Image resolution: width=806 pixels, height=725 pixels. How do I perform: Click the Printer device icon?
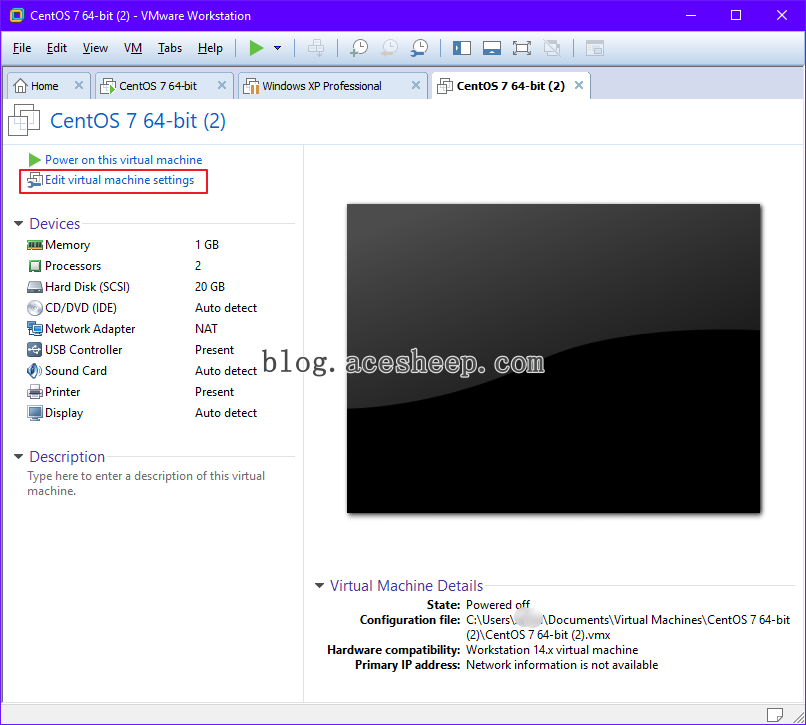coord(34,392)
